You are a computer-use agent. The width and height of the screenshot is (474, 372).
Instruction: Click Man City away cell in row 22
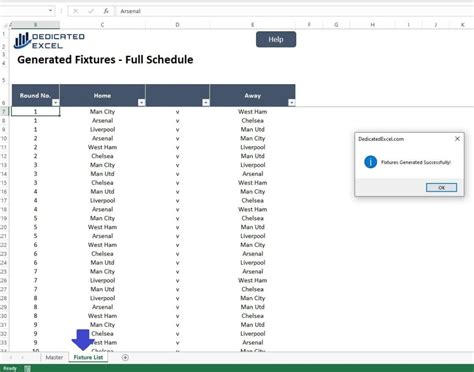(252, 245)
